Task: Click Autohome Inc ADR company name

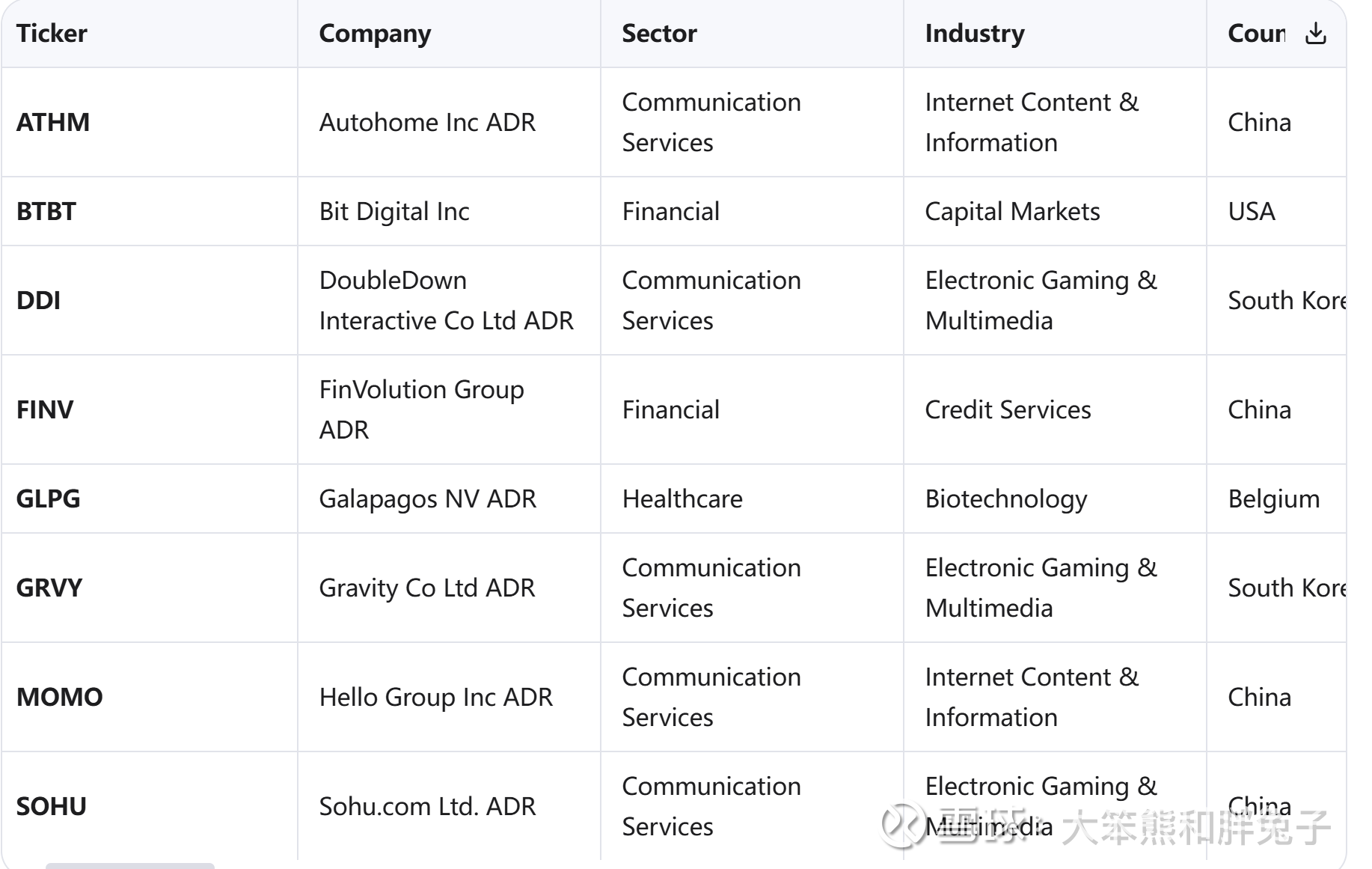Action: pyautogui.click(x=427, y=122)
